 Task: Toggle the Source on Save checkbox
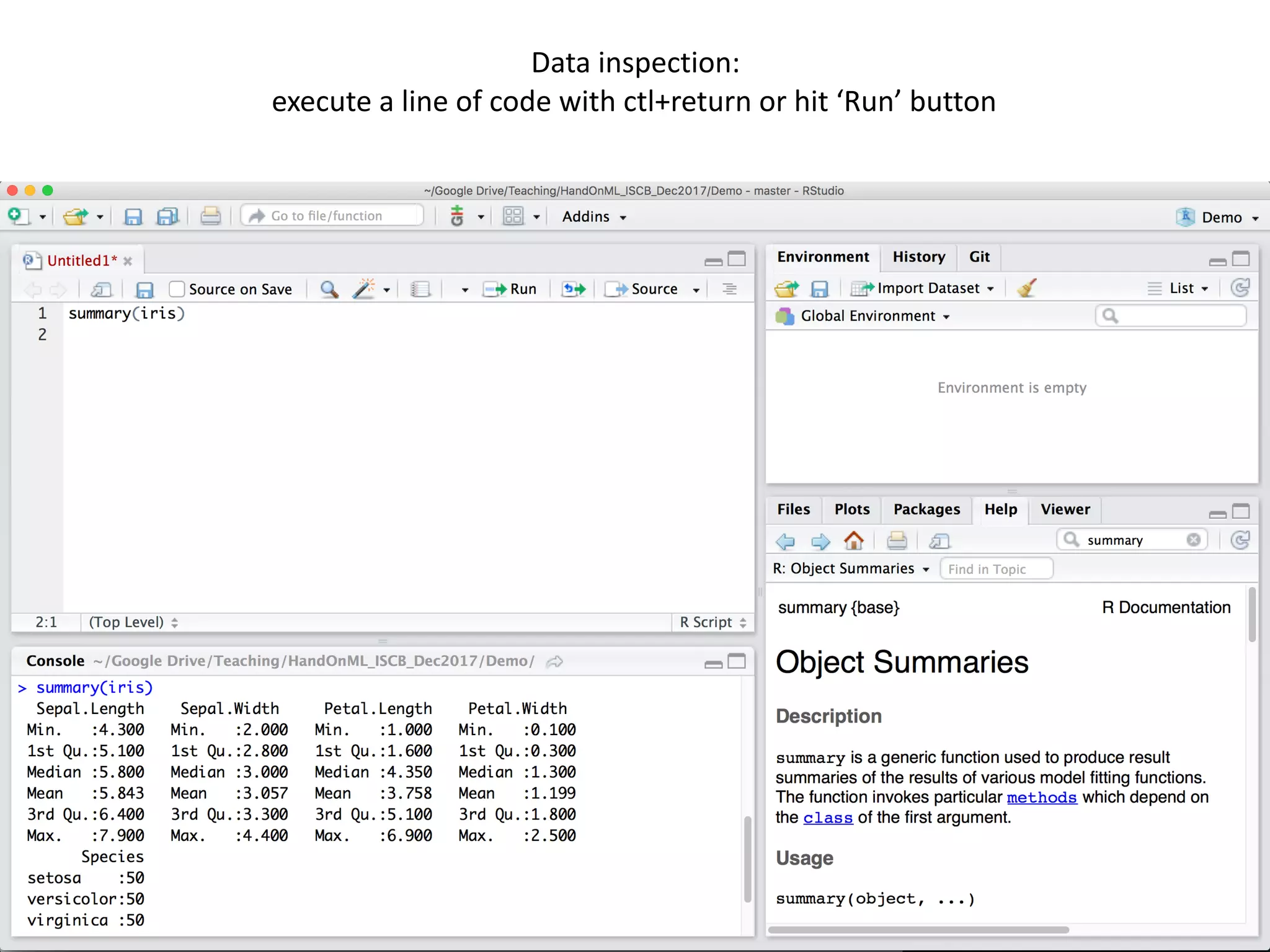(x=177, y=289)
